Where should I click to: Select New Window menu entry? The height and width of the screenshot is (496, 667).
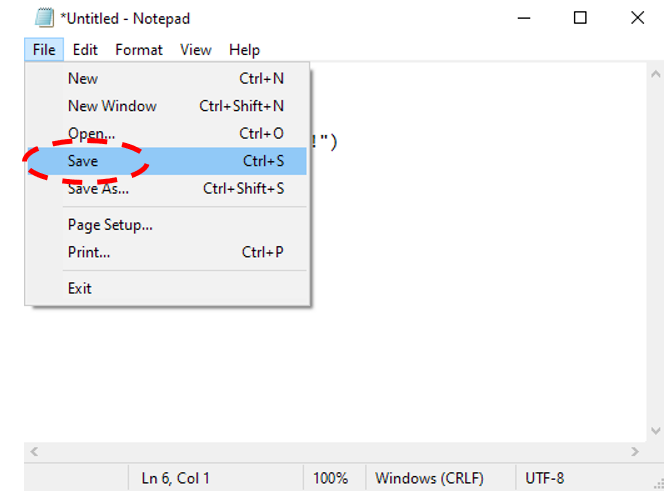pyautogui.click(x=112, y=106)
